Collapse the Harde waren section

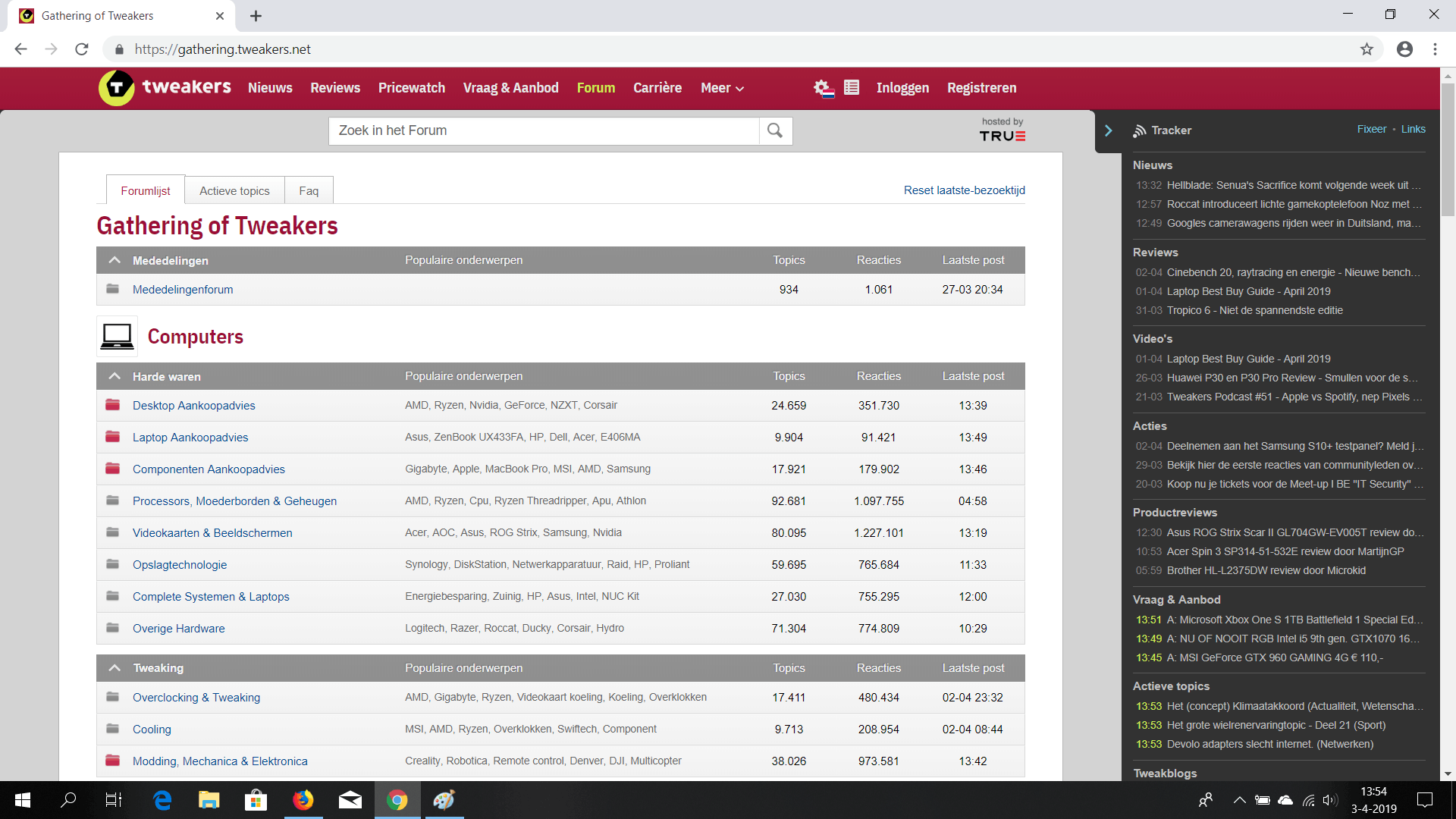coord(115,376)
